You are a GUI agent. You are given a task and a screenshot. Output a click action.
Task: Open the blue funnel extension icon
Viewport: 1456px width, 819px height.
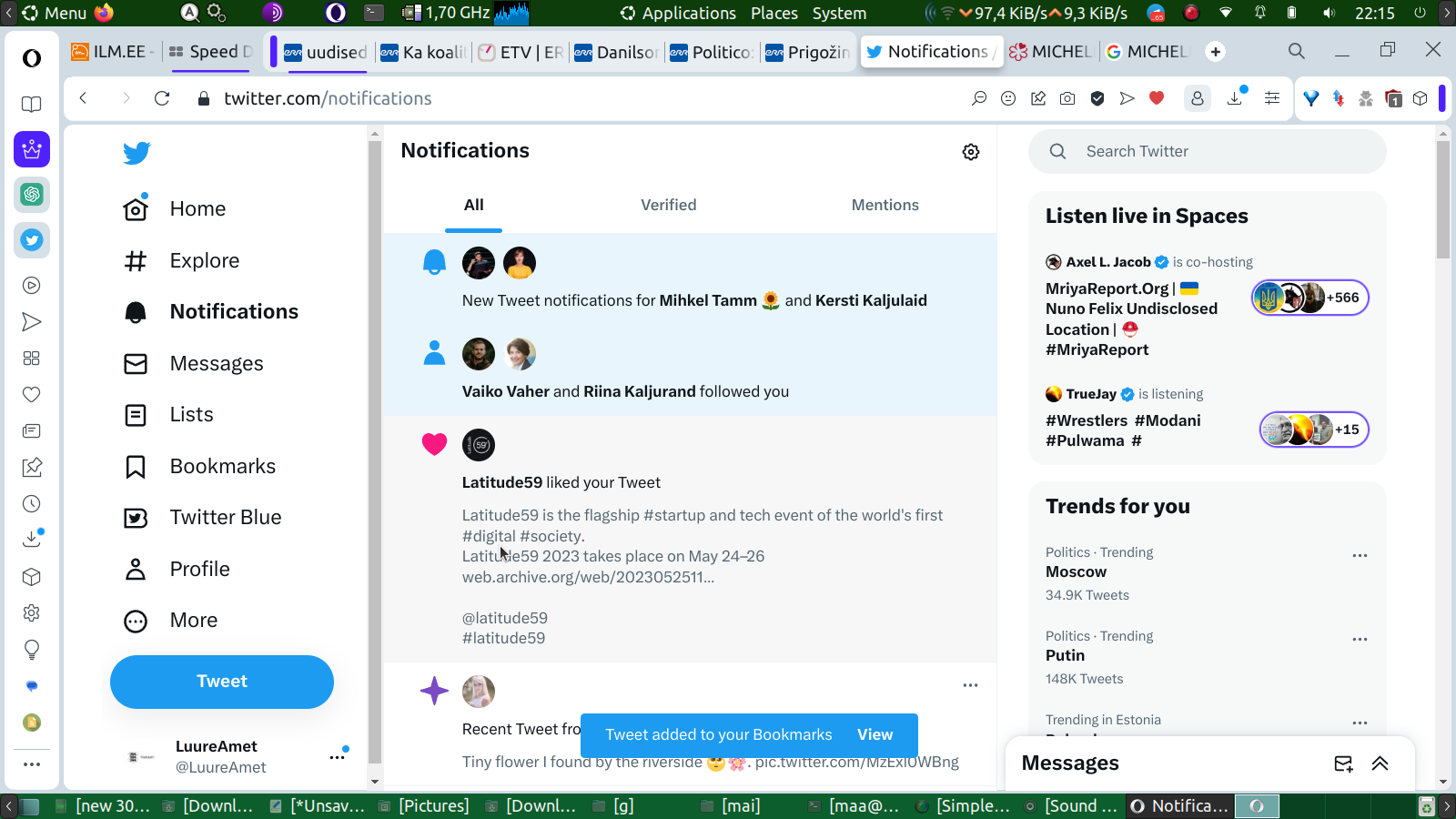pyautogui.click(x=1311, y=98)
